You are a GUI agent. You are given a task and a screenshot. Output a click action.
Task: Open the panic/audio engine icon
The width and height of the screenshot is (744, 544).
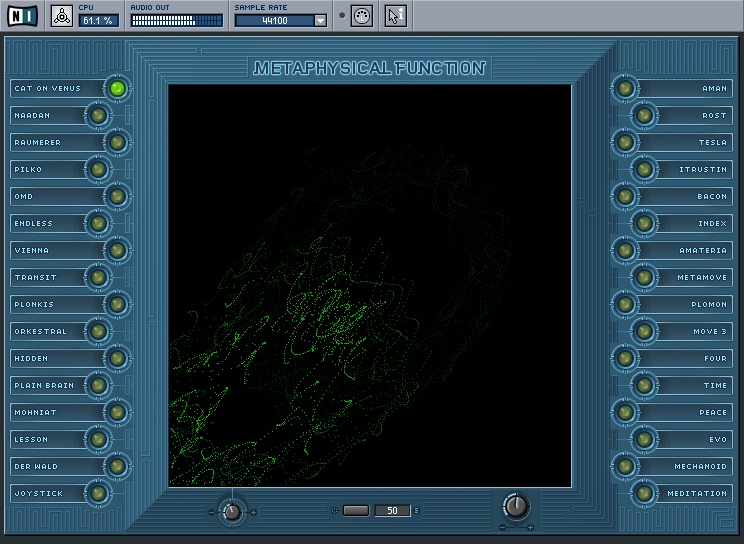coord(62,16)
